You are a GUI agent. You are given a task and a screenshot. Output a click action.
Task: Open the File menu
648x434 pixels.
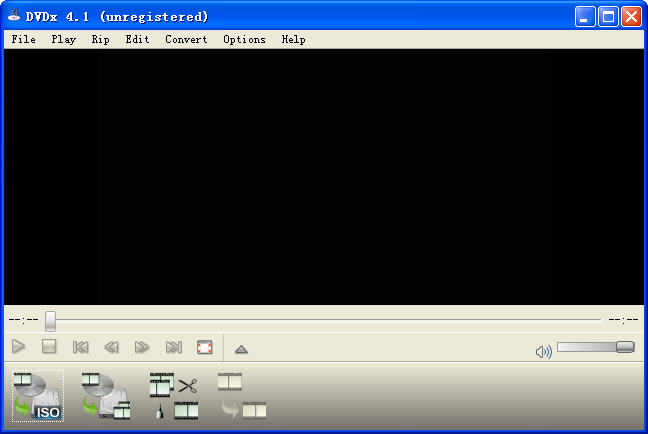(24, 40)
